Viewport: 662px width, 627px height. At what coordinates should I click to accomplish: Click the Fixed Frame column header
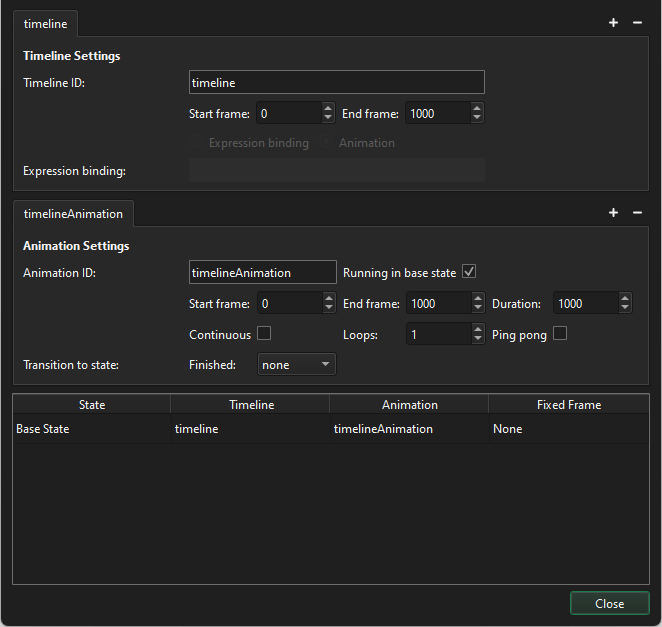click(x=568, y=405)
